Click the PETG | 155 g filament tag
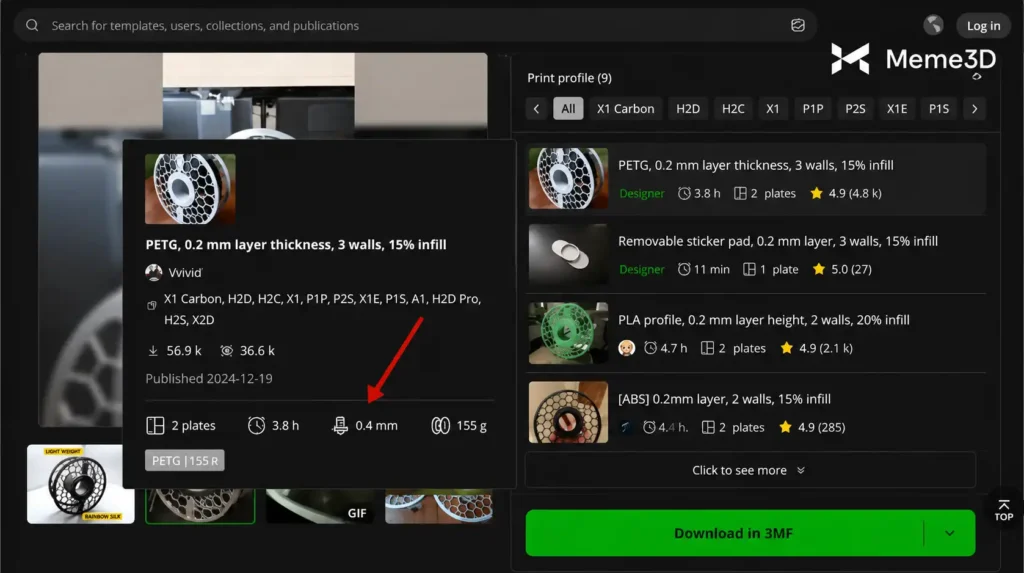This screenshot has width=1024, height=573. tap(185, 461)
